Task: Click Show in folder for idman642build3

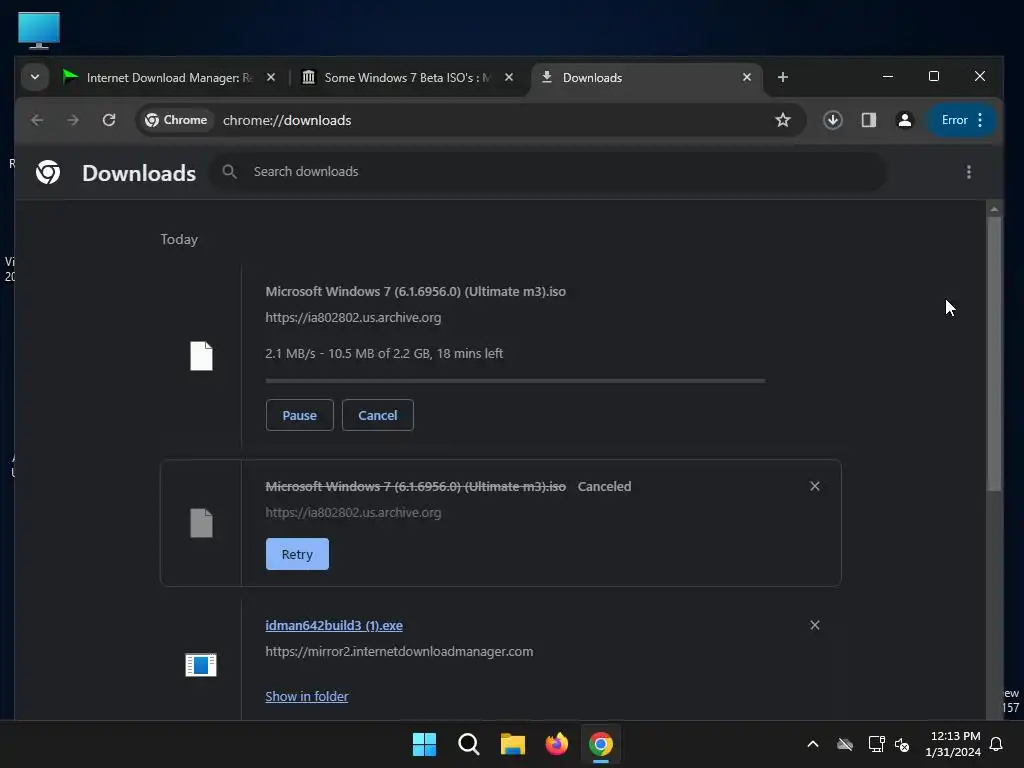Action: tap(306, 697)
